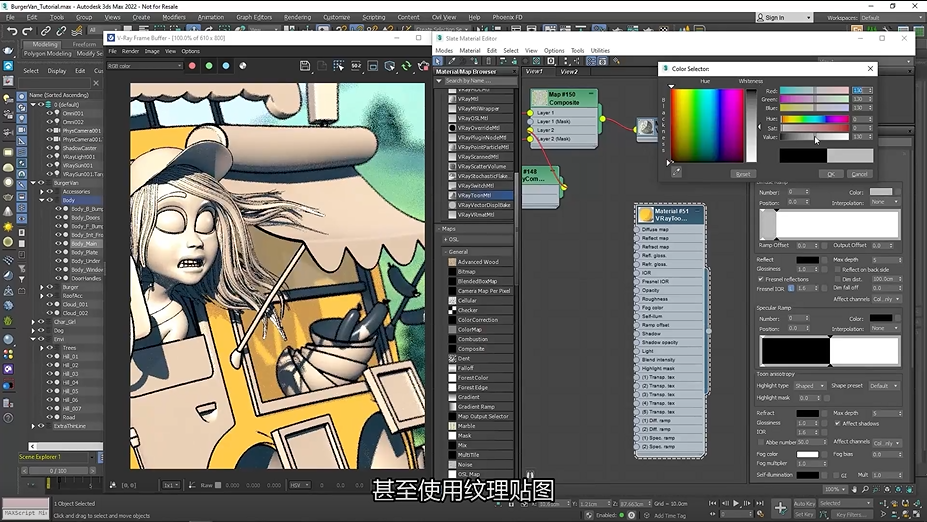Save the rendered image in Frame Buffer
Image resolution: width=927 pixels, height=522 pixels.
tap(304, 66)
